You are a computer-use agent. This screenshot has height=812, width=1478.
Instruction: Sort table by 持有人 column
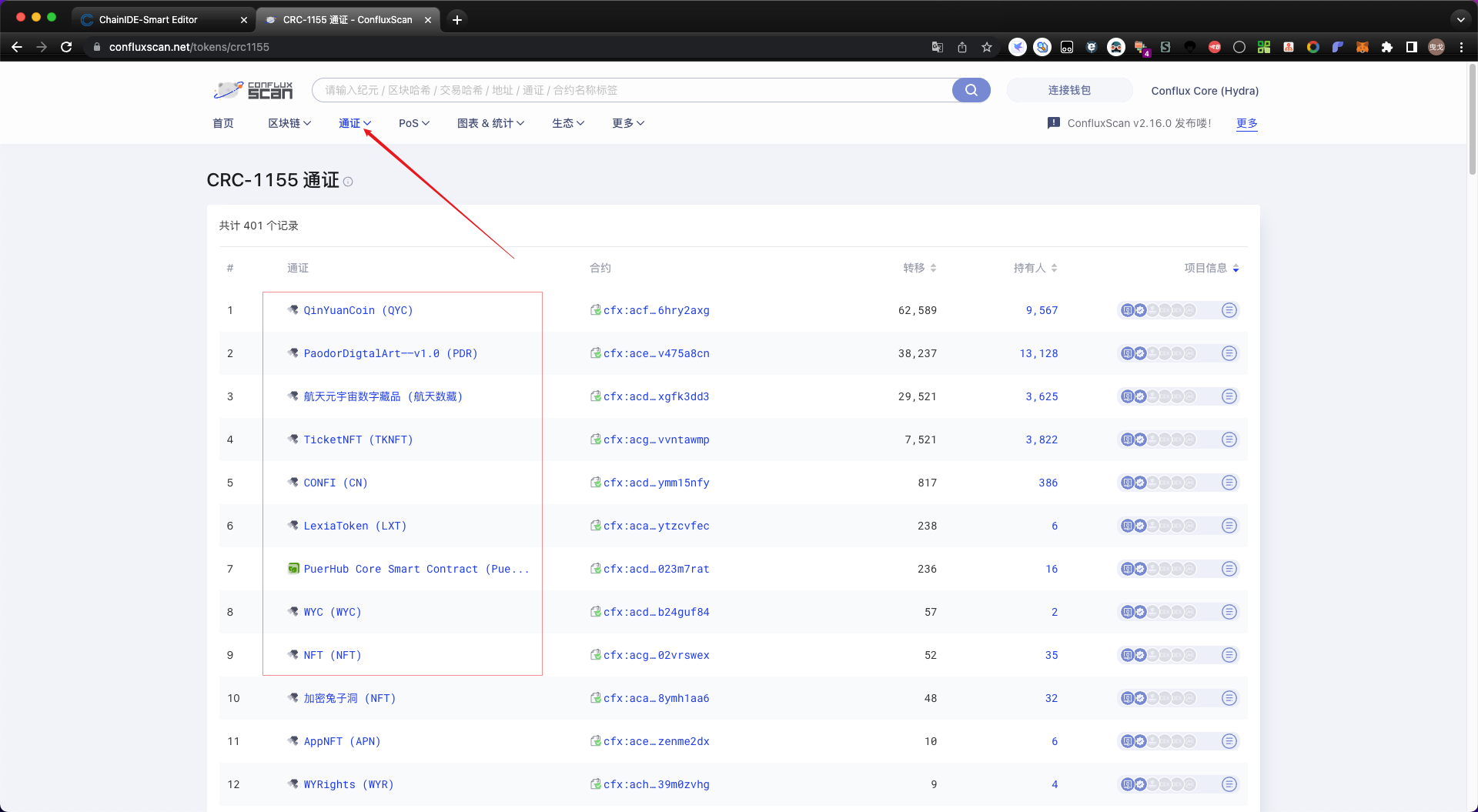[1035, 268]
